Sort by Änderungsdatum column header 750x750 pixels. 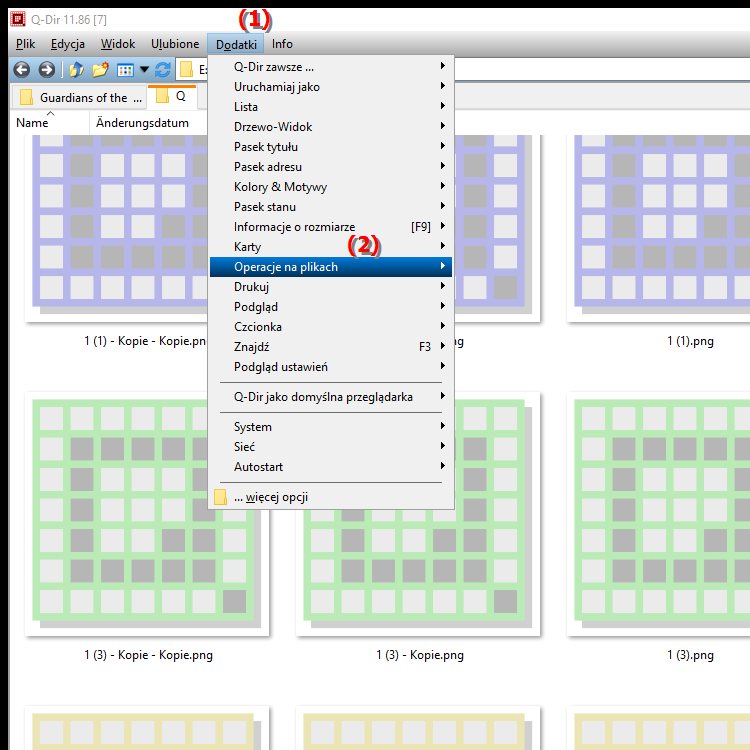tap(142, 123)
